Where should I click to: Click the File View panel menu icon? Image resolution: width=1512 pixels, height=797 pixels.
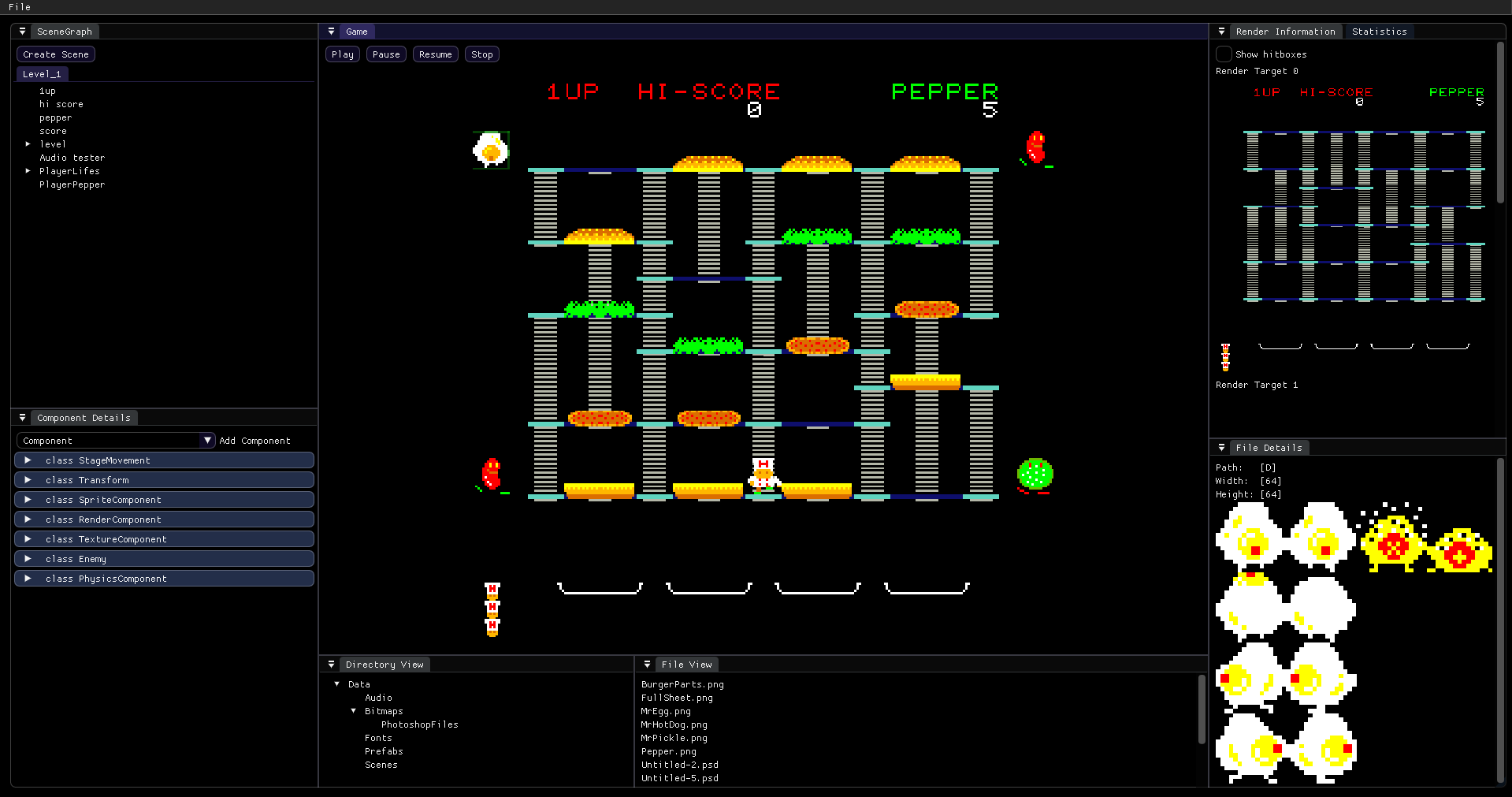pyautogui.click(x=648, y=665)
